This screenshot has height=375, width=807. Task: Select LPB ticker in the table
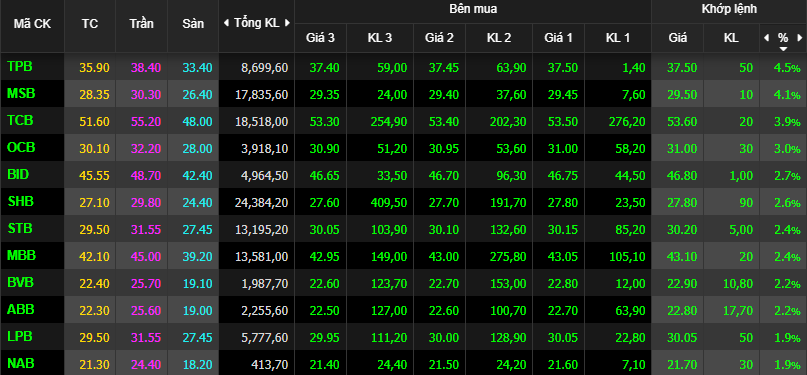pos(20,336)
